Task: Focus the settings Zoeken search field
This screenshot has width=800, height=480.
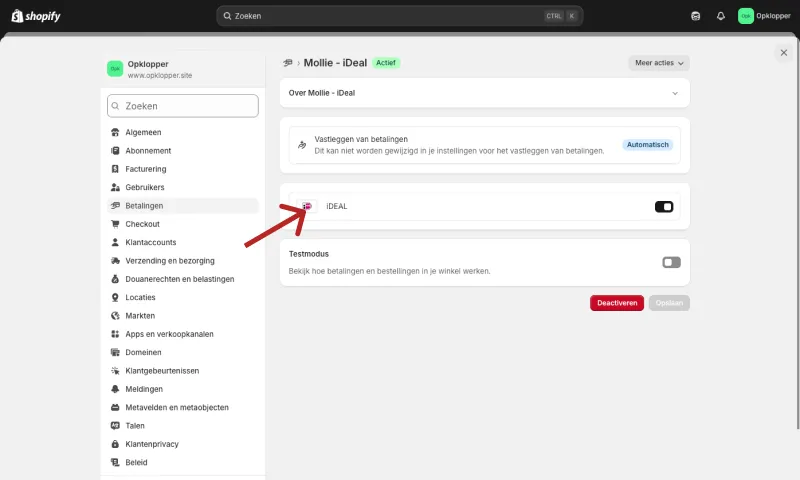Action: pos(183,106)
